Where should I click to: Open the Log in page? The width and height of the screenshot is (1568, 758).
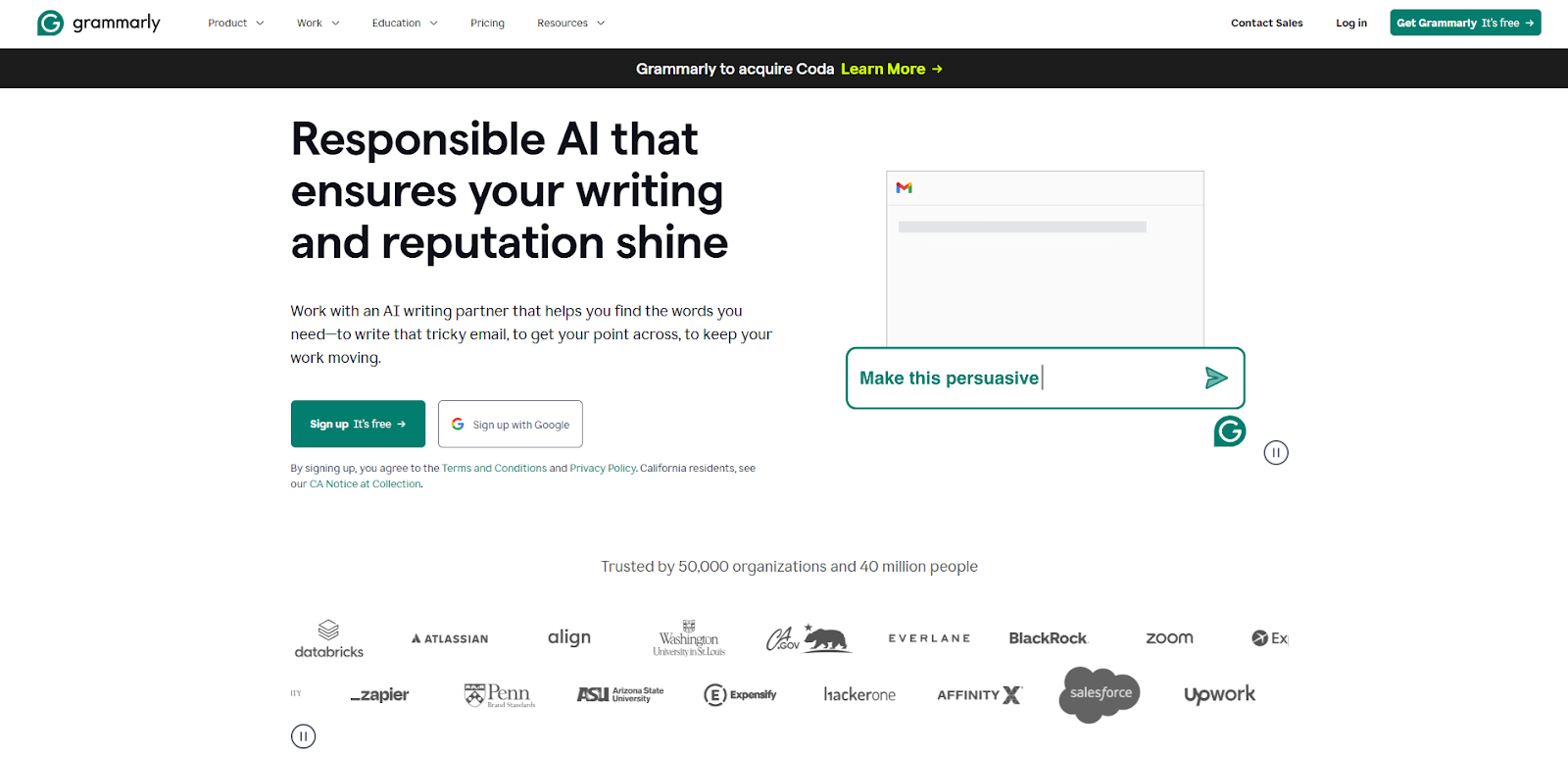click(x=1350, y=23)
